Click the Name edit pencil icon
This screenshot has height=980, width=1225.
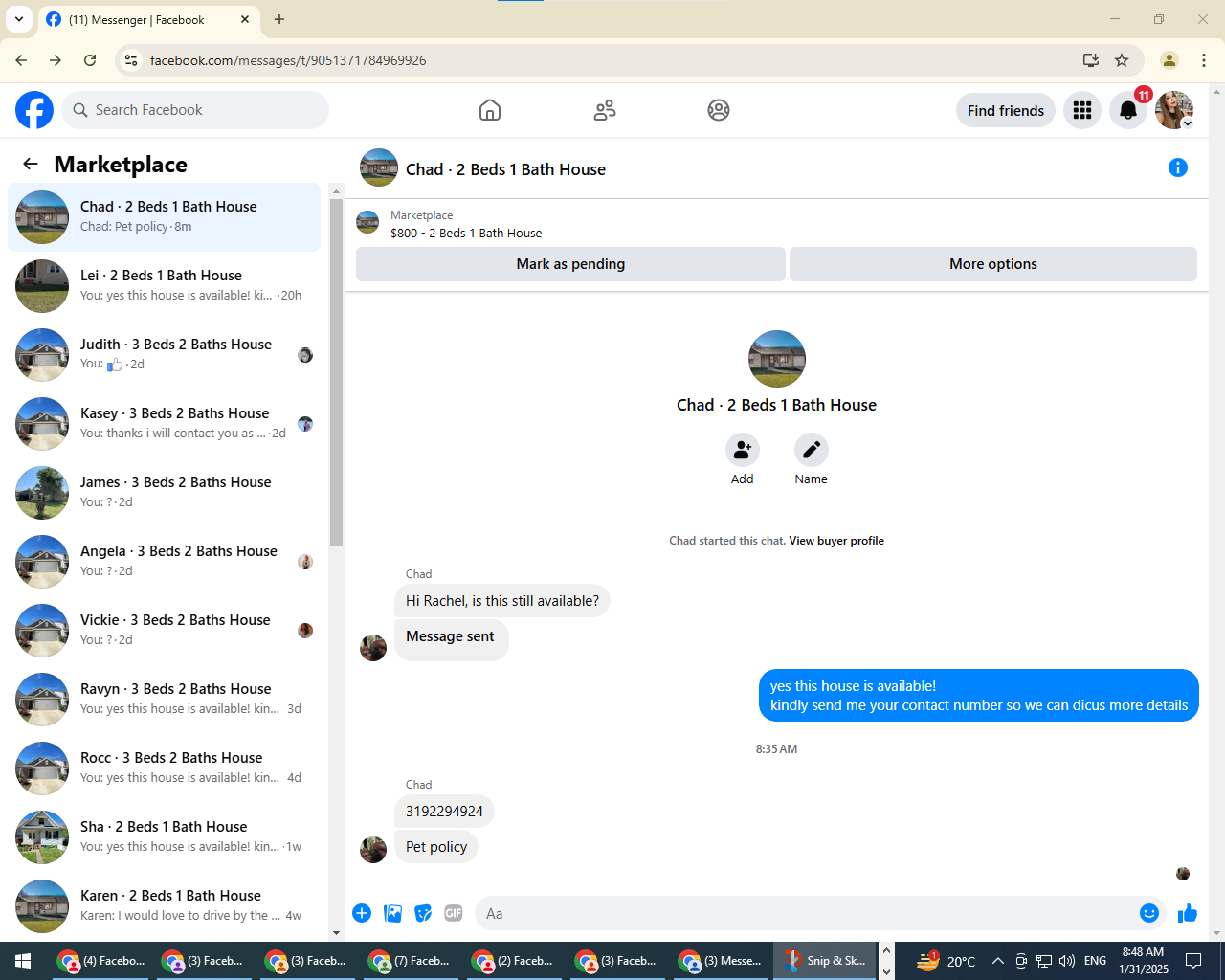(812, 450)
